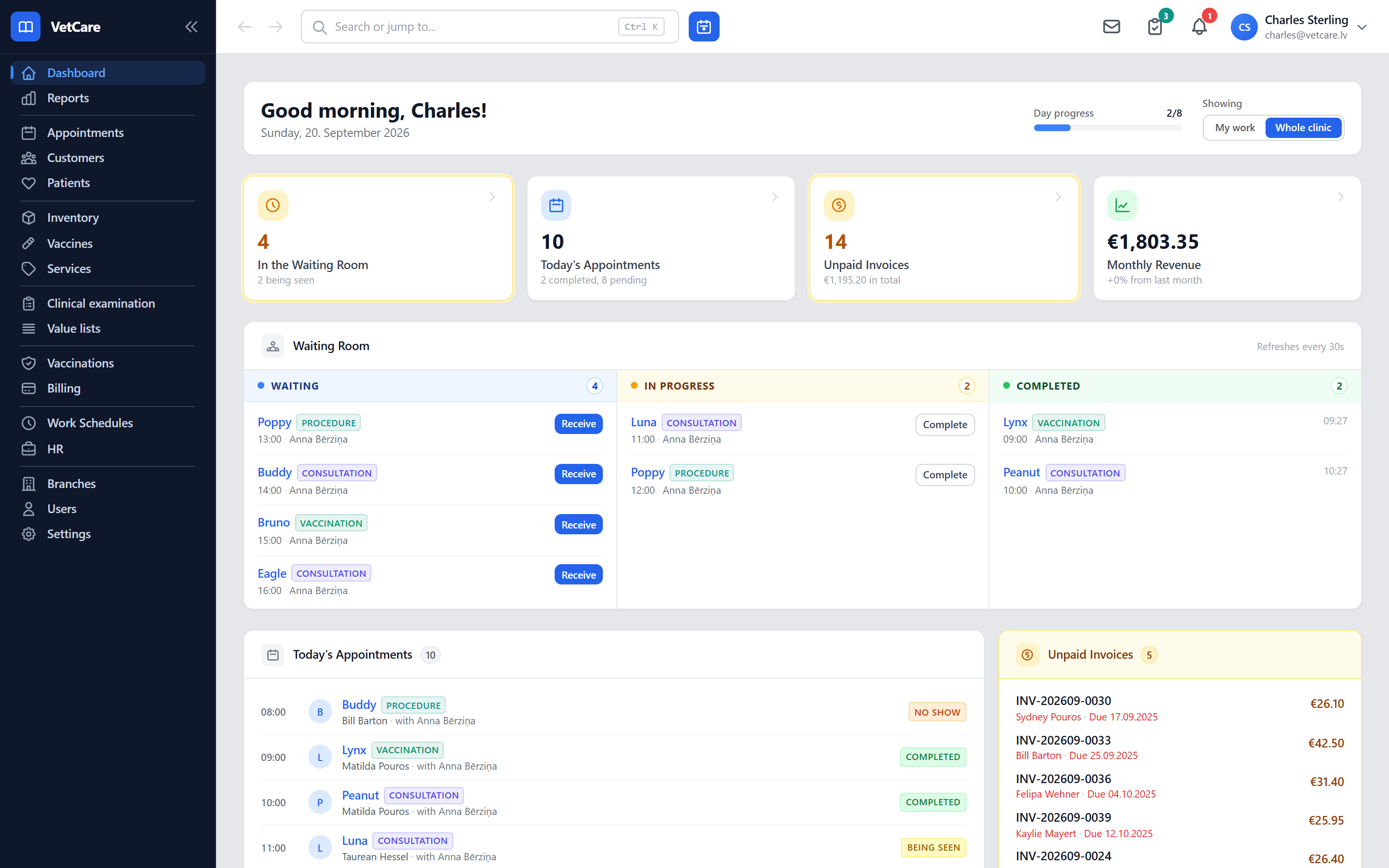1389x868 pixels.
Task: Expand Today's Appointments card chevron
Action: coord(775,197)
